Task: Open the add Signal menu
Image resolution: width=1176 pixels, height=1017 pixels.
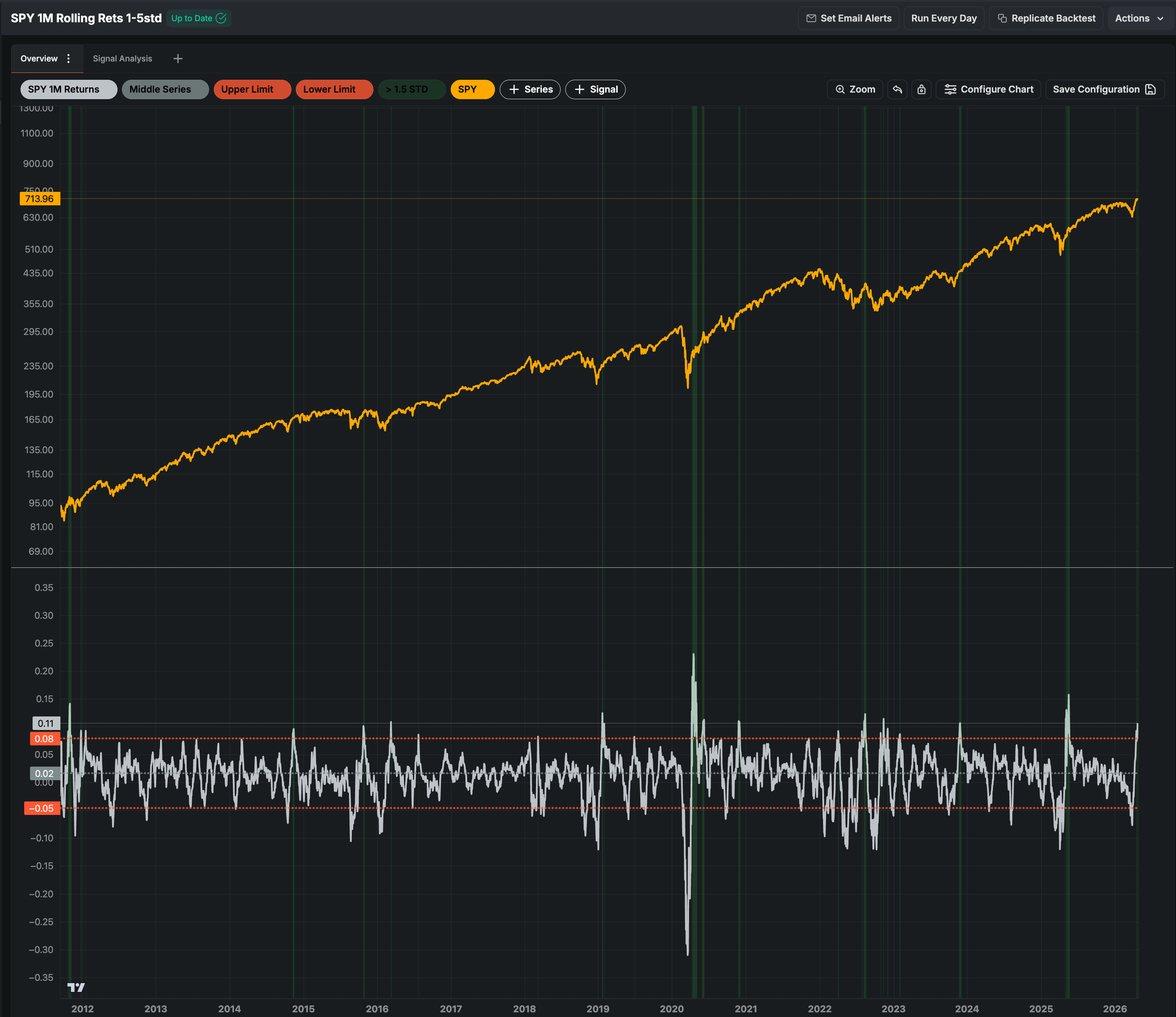Action: (595, 90)
